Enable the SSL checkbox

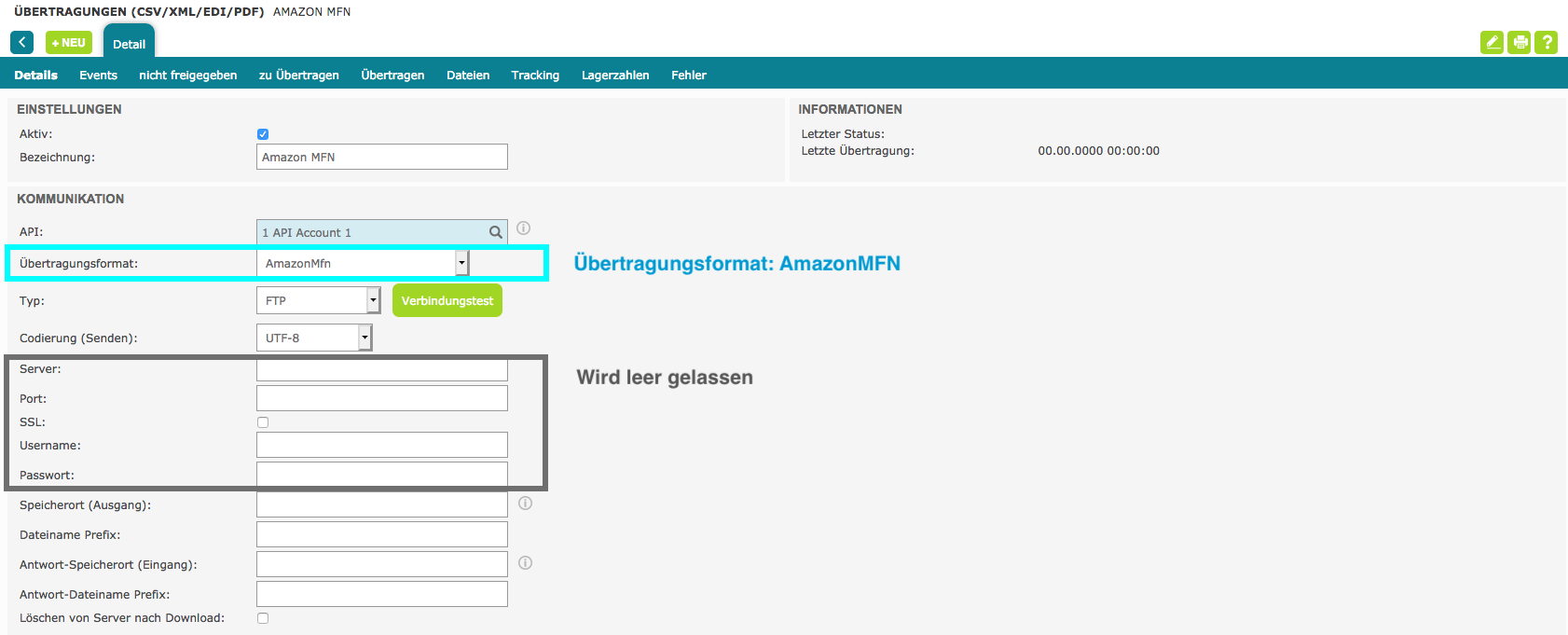click(263, 422)
